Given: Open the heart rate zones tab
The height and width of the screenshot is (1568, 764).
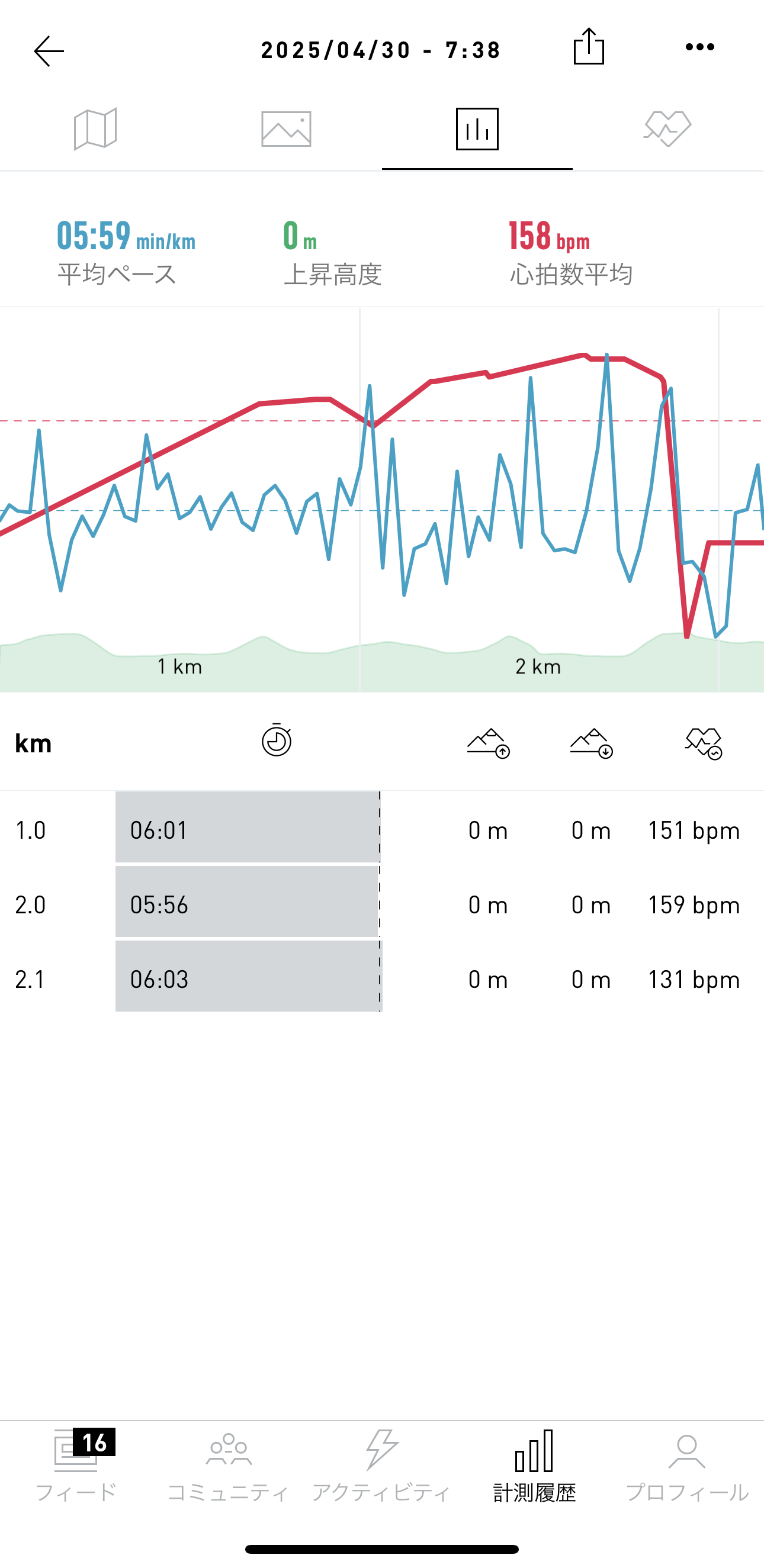Looking at the screenshot, I should pyautogui.click(x=667, y=129).
